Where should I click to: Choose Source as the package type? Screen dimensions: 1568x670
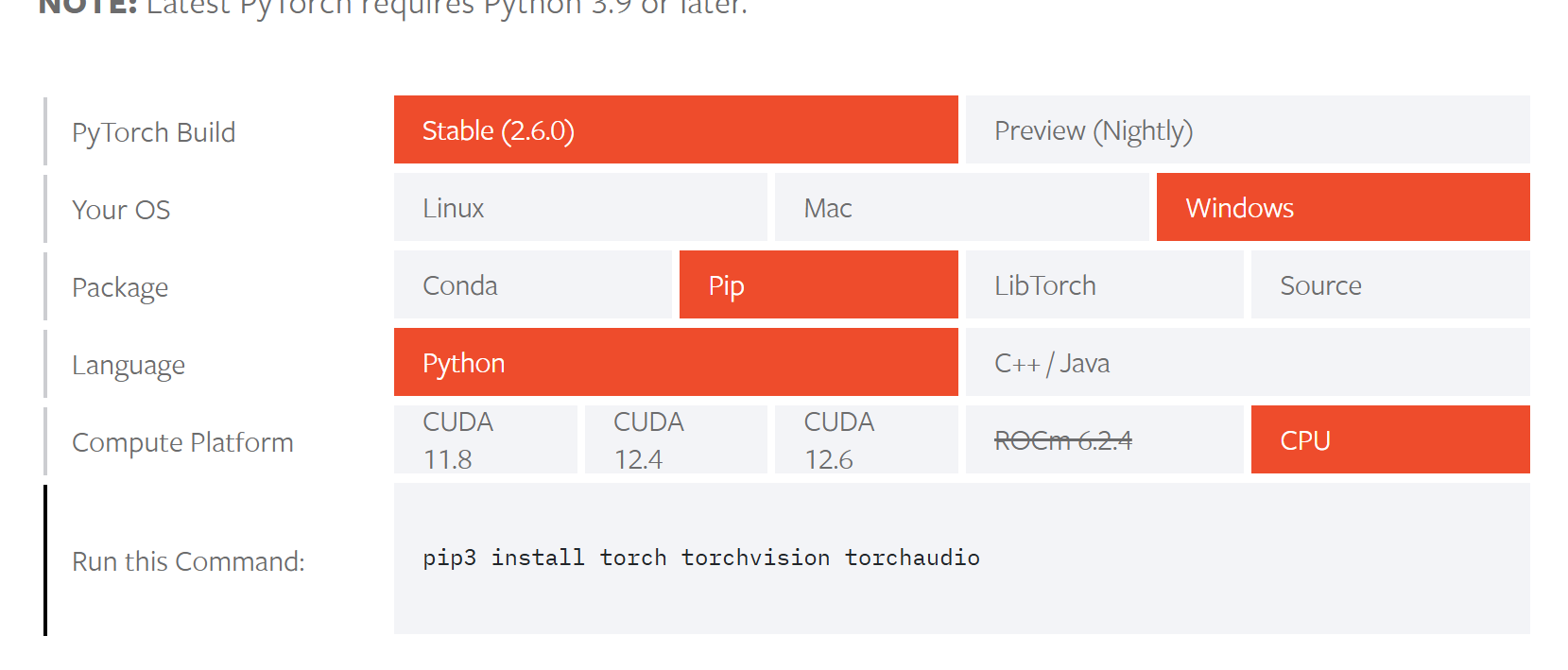[x=1389, y=284]
